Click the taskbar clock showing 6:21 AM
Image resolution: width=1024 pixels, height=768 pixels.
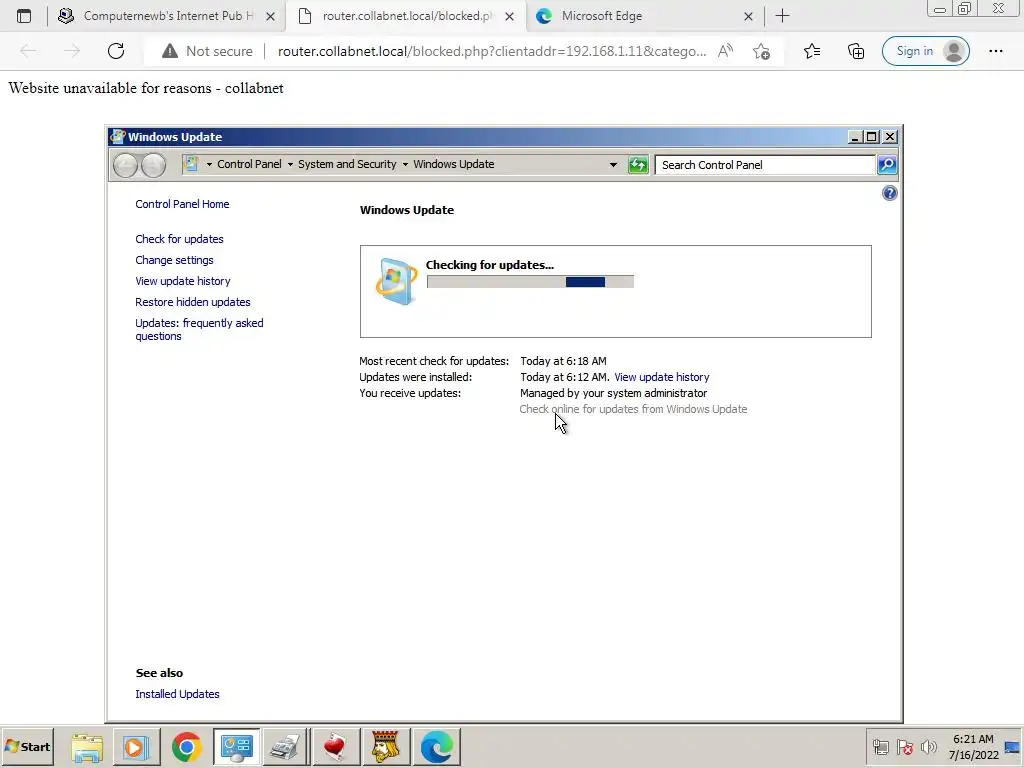tap(973, 747)
